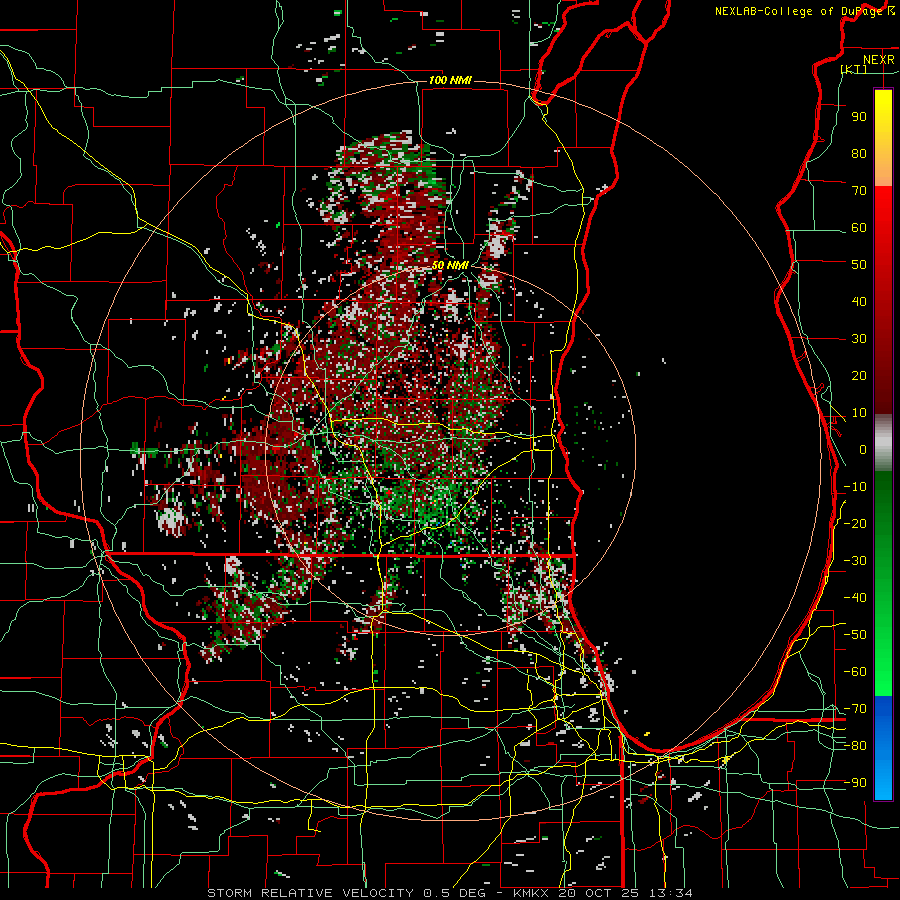Image resolution: width=900 pixels, height=900 pixels.
Task: Click the 90 value on velocity scale
Action: pyautogui.click(x=859, y=117)
